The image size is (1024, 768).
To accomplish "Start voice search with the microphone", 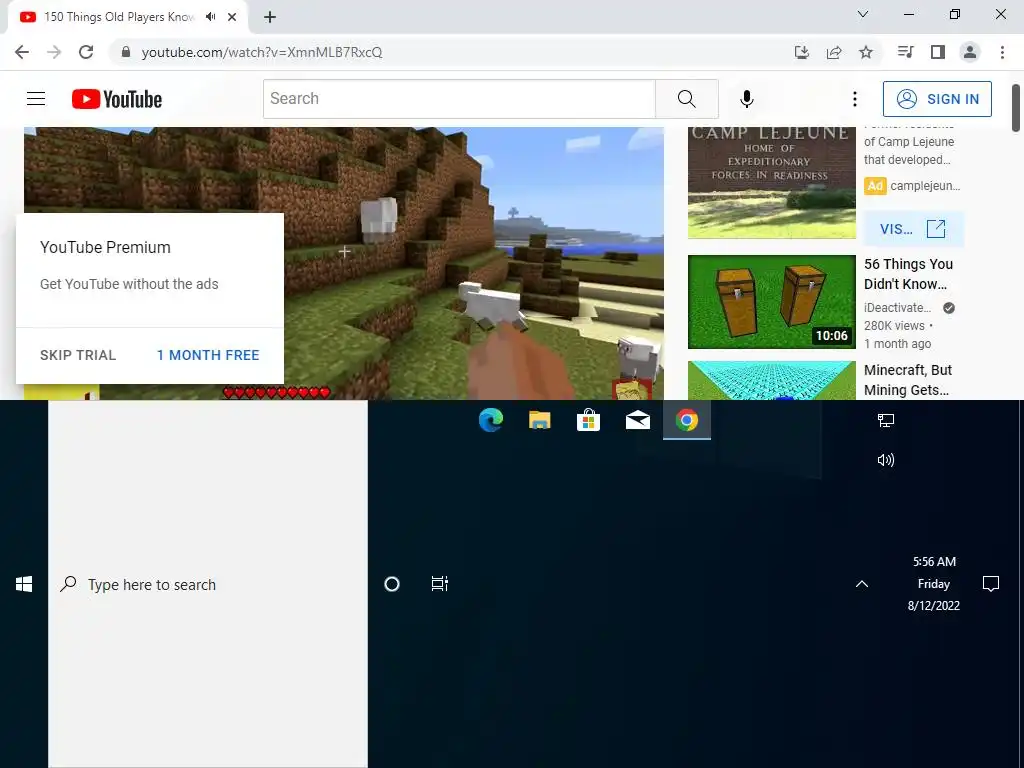I will pos(747,99).
